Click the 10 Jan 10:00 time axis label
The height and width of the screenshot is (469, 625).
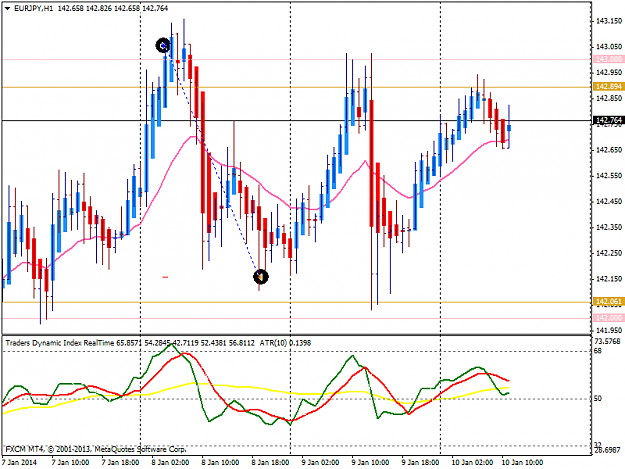click(522, 462)
